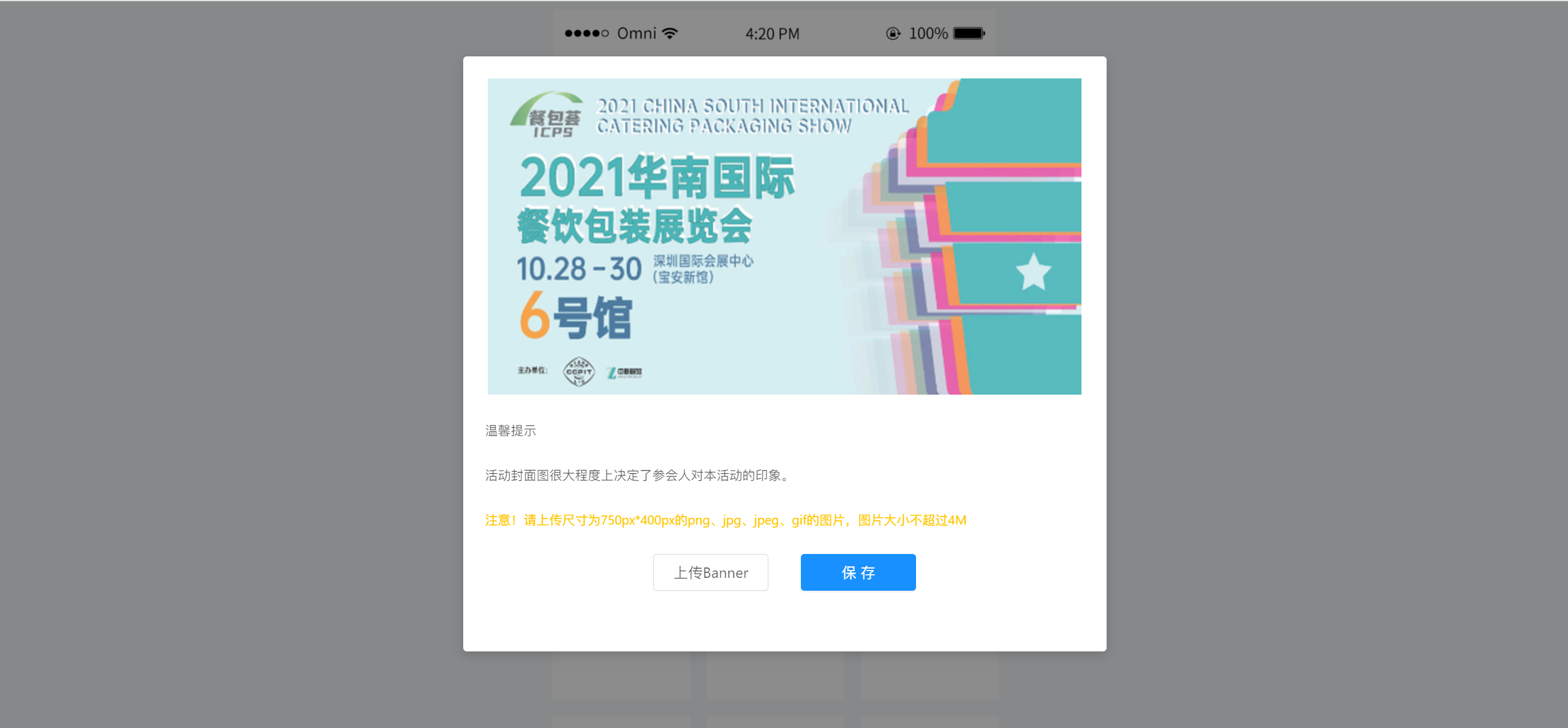Click the signal strength dots
1568x728 pixels.
586,34
